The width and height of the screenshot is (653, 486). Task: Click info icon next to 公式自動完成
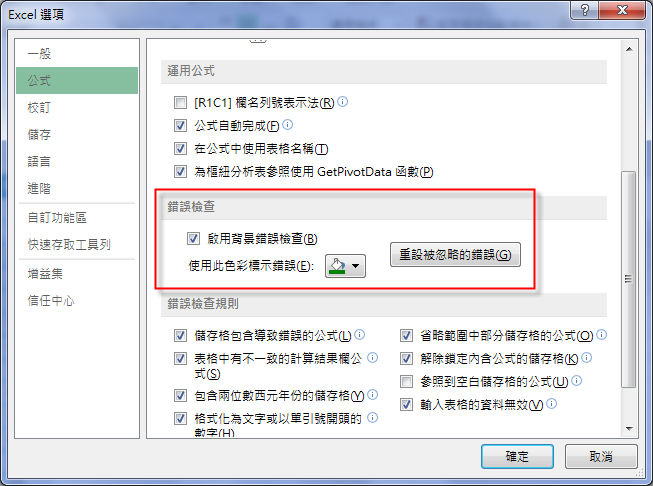[287, 125]
